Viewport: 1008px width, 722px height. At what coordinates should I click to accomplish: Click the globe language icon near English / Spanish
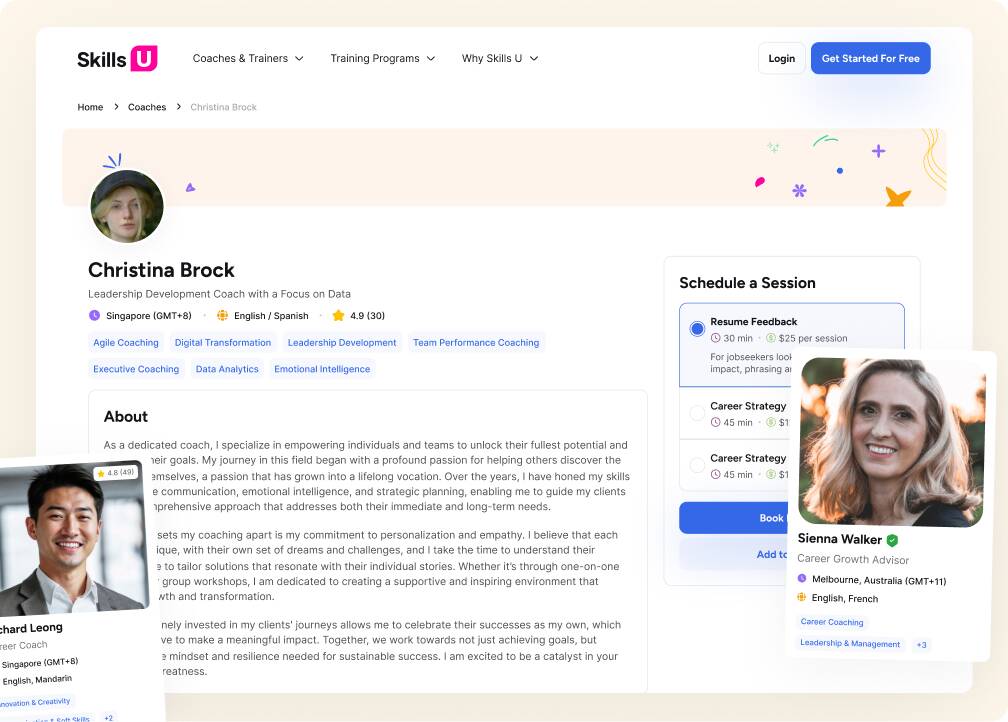222,316
